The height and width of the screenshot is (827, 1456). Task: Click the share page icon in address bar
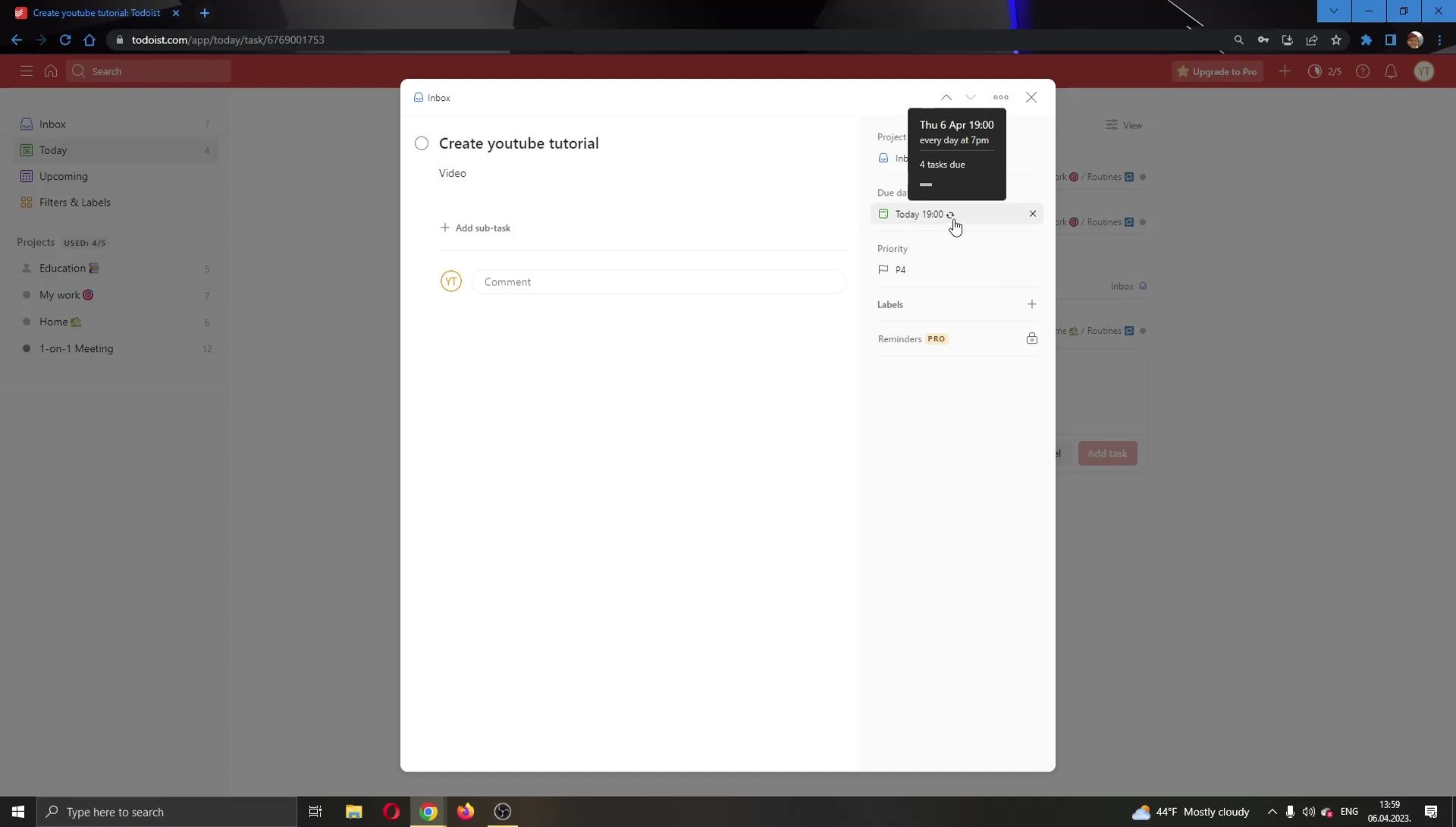click(x=1312, y=39)
